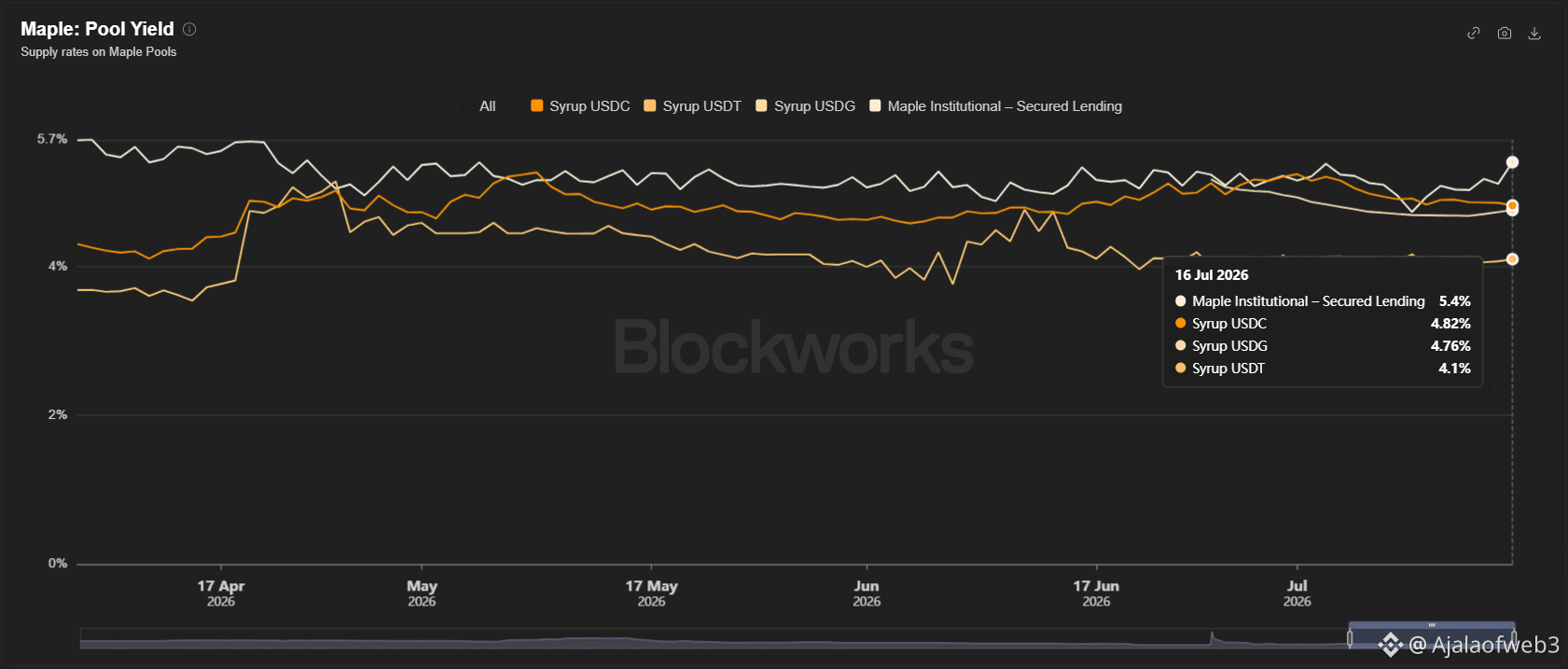
Task: Toggle Syrup USDT series in legend
Action: (x=692, y=106)
